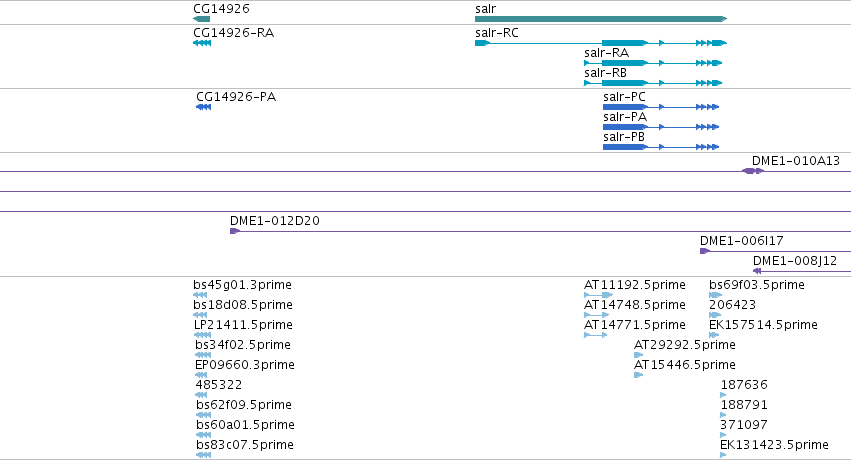Viewport: 851px width, 460px height.
Task: Select the AT11192.5prime EST glyph
Action: point(598,295)
